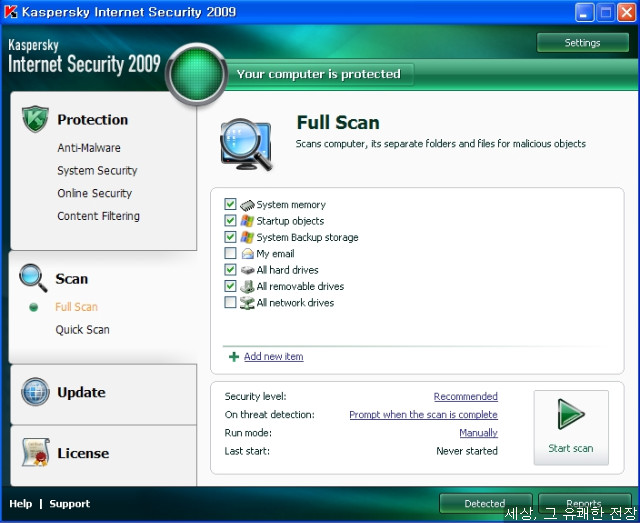Image resolution: width=640 pixels, height=523 pixels.
Task: Click the 'System memory' item label
Action: (291, 205)
